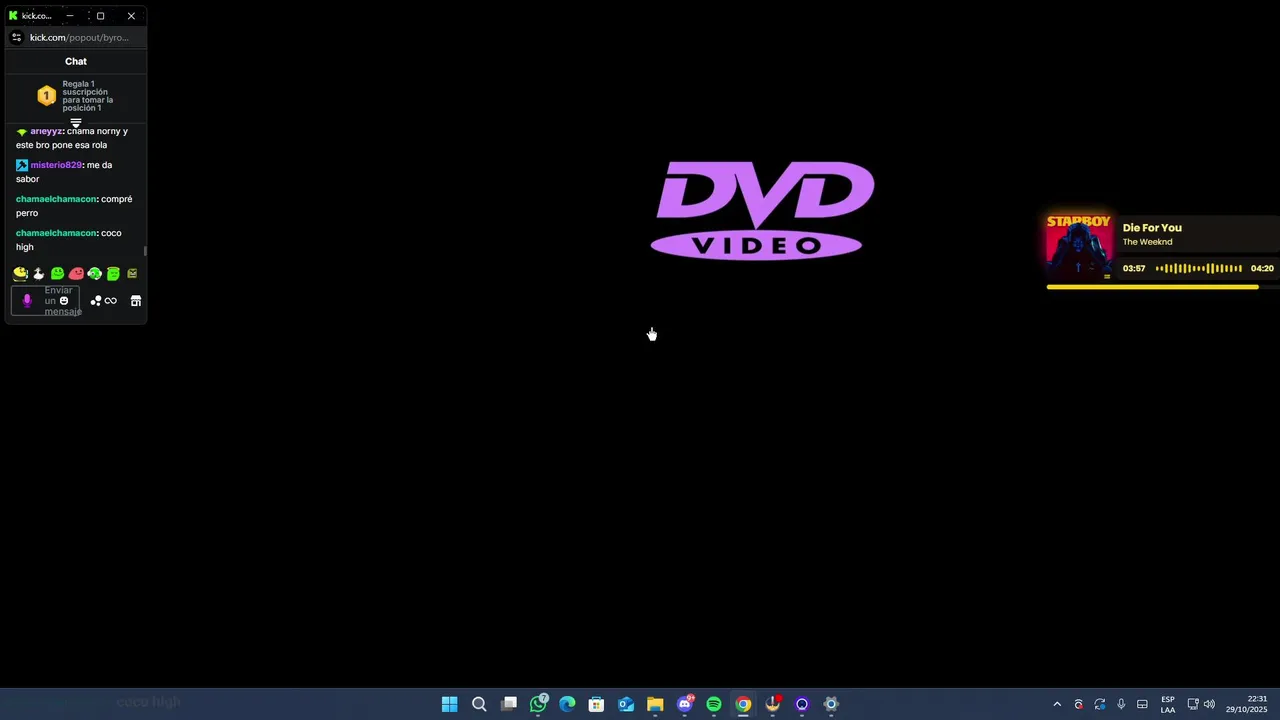Click the 03:57 elapsed time
Viewport: 1280px width, 720px height.
1134,269
